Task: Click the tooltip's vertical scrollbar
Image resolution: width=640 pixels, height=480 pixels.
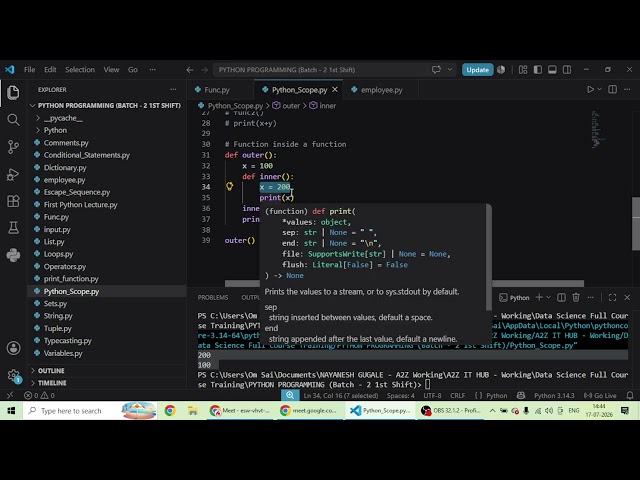Action: tap(489, 258)
